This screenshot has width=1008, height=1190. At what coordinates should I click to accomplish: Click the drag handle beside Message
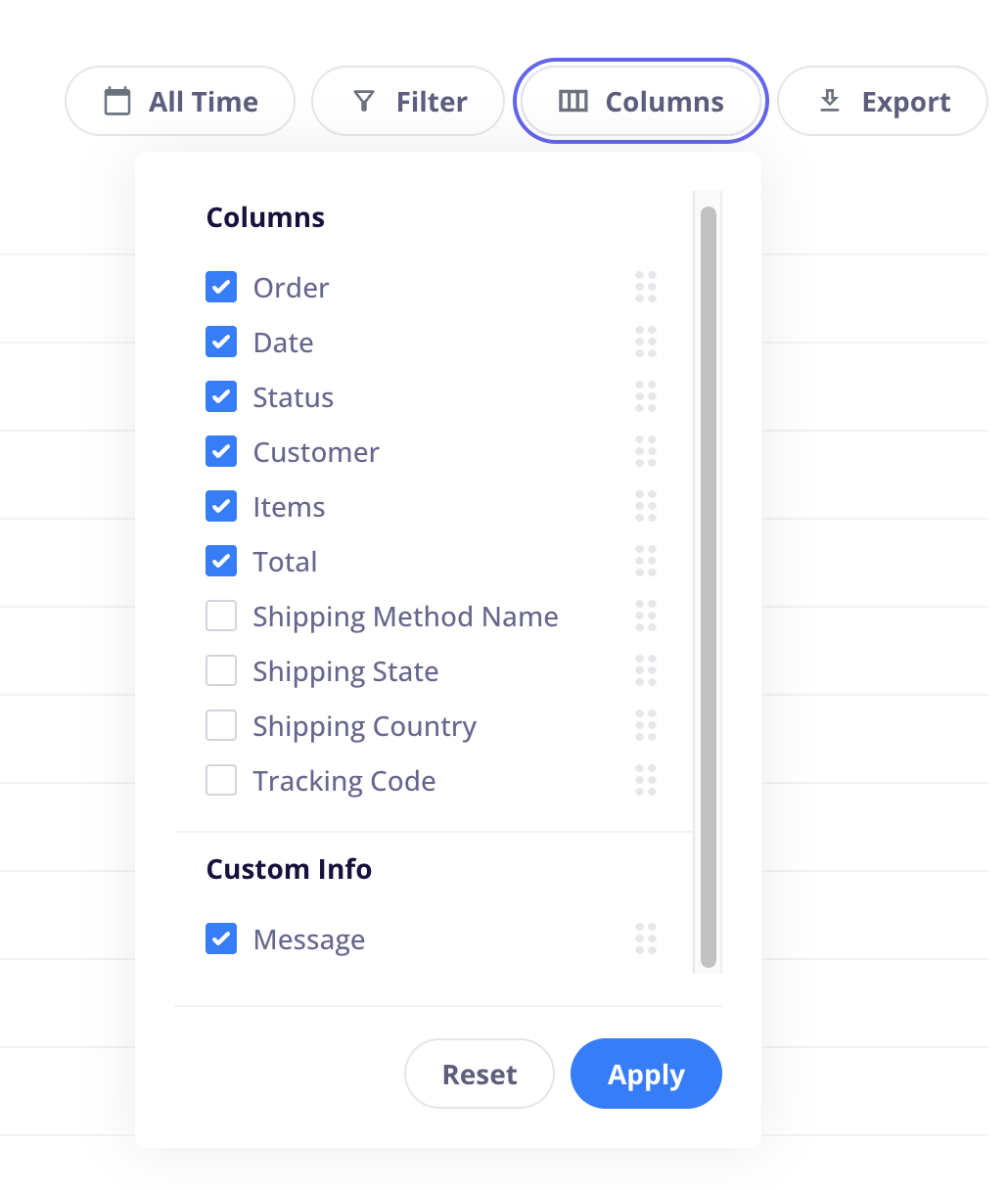(x=646, y=938)
